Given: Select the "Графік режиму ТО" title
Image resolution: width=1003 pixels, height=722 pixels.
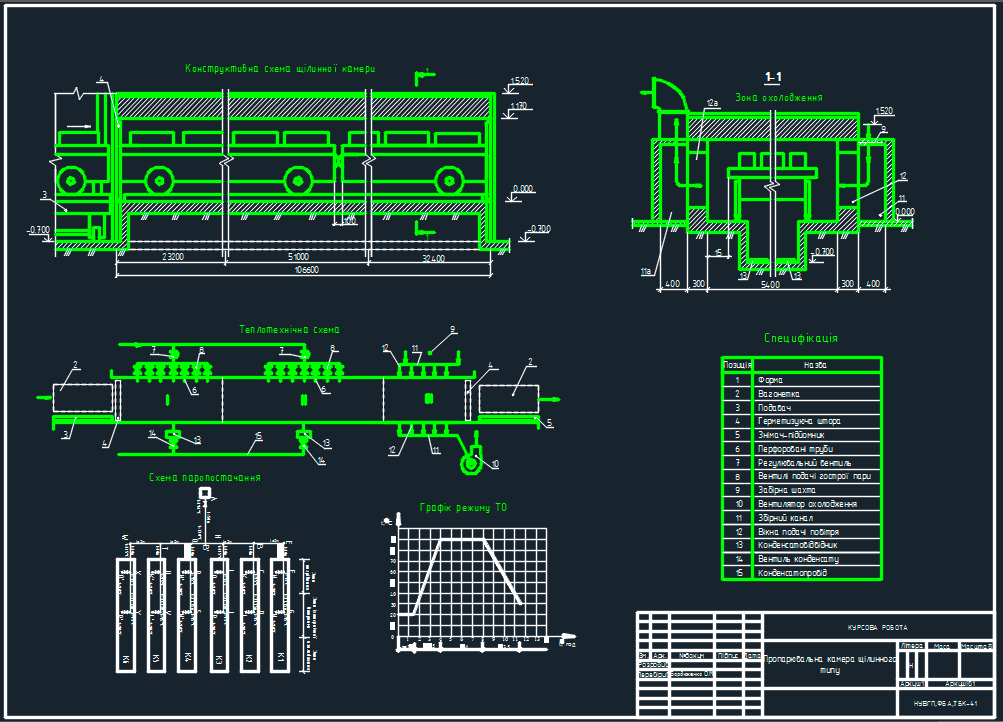Looking at the screenshot, I should click(463, 508).
